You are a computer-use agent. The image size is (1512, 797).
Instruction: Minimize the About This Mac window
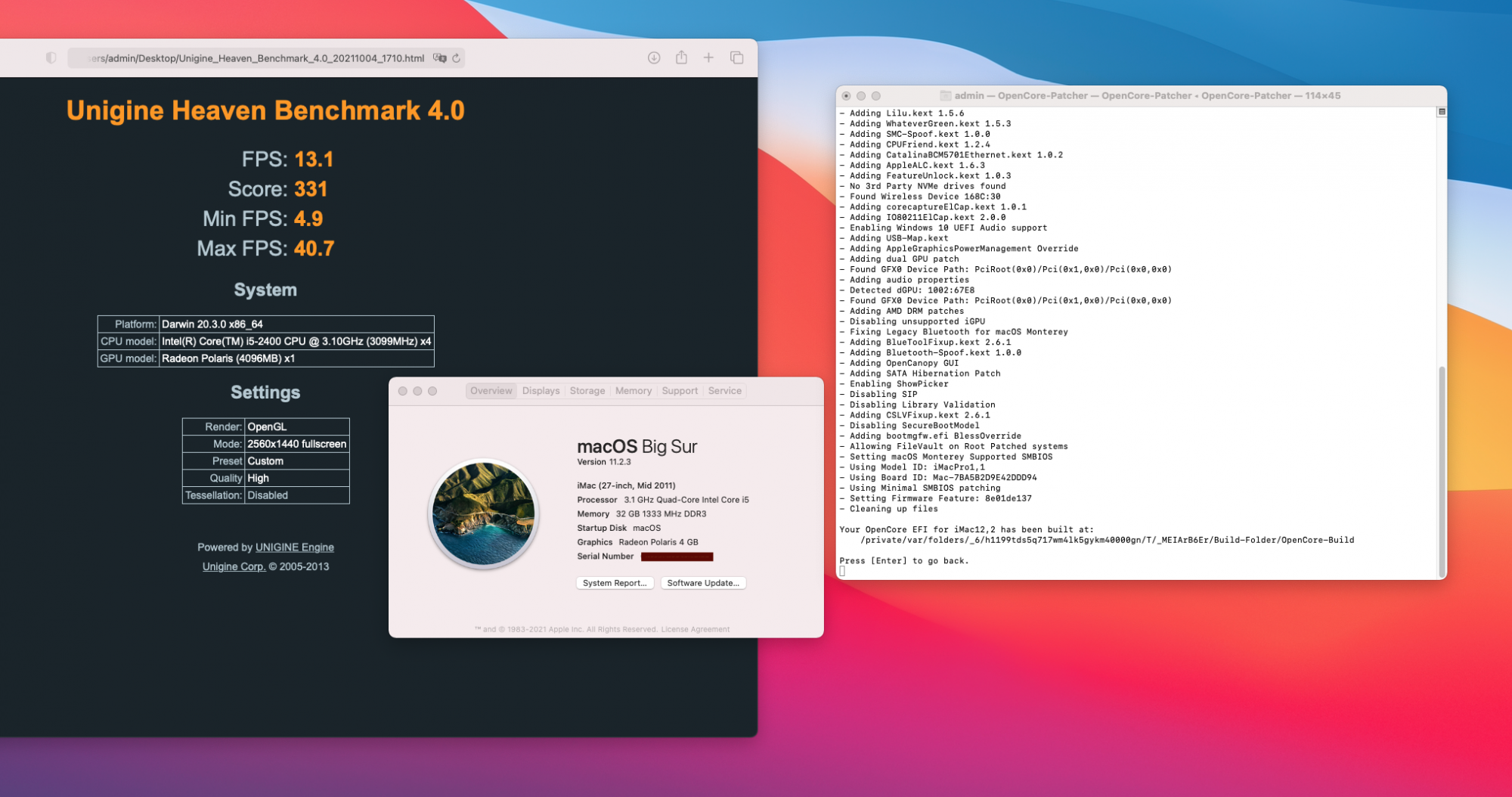coord(417,391)
